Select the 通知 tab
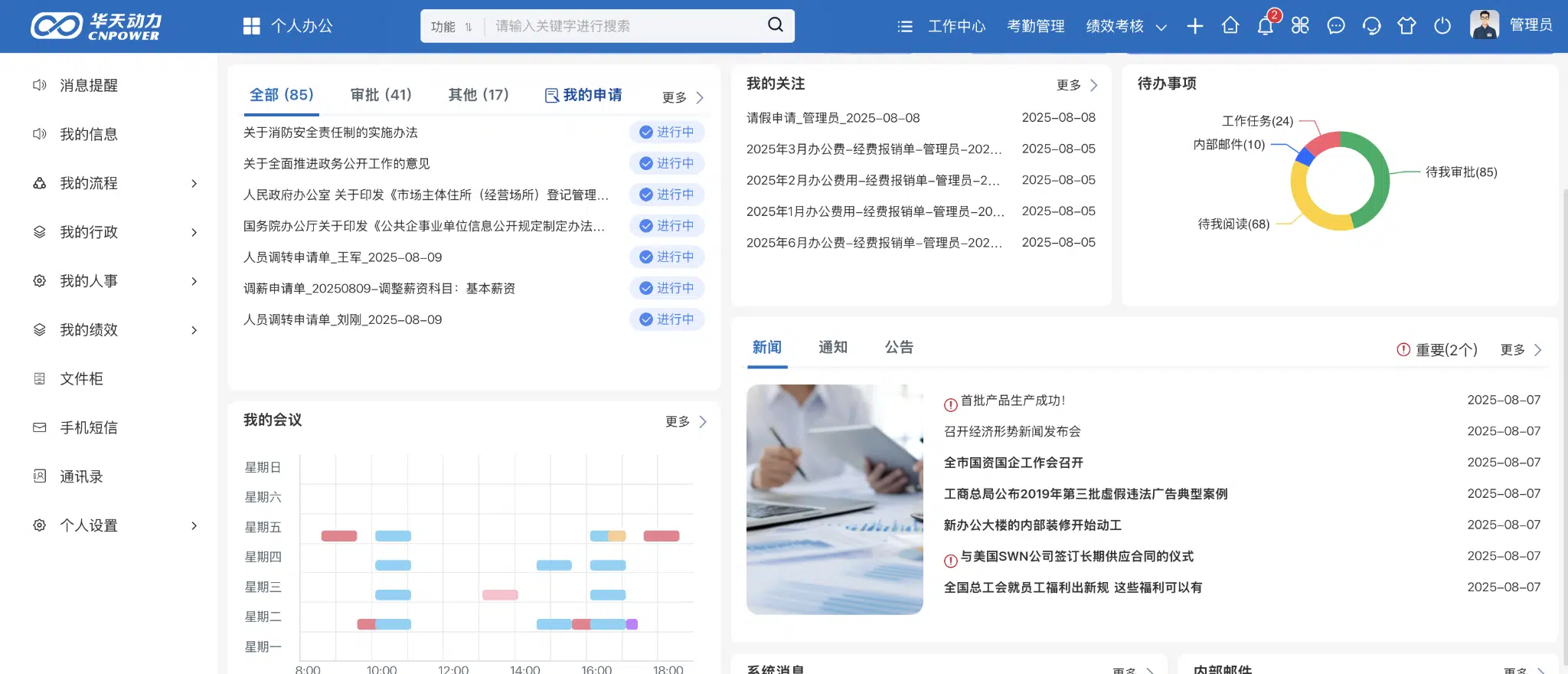 833,348
